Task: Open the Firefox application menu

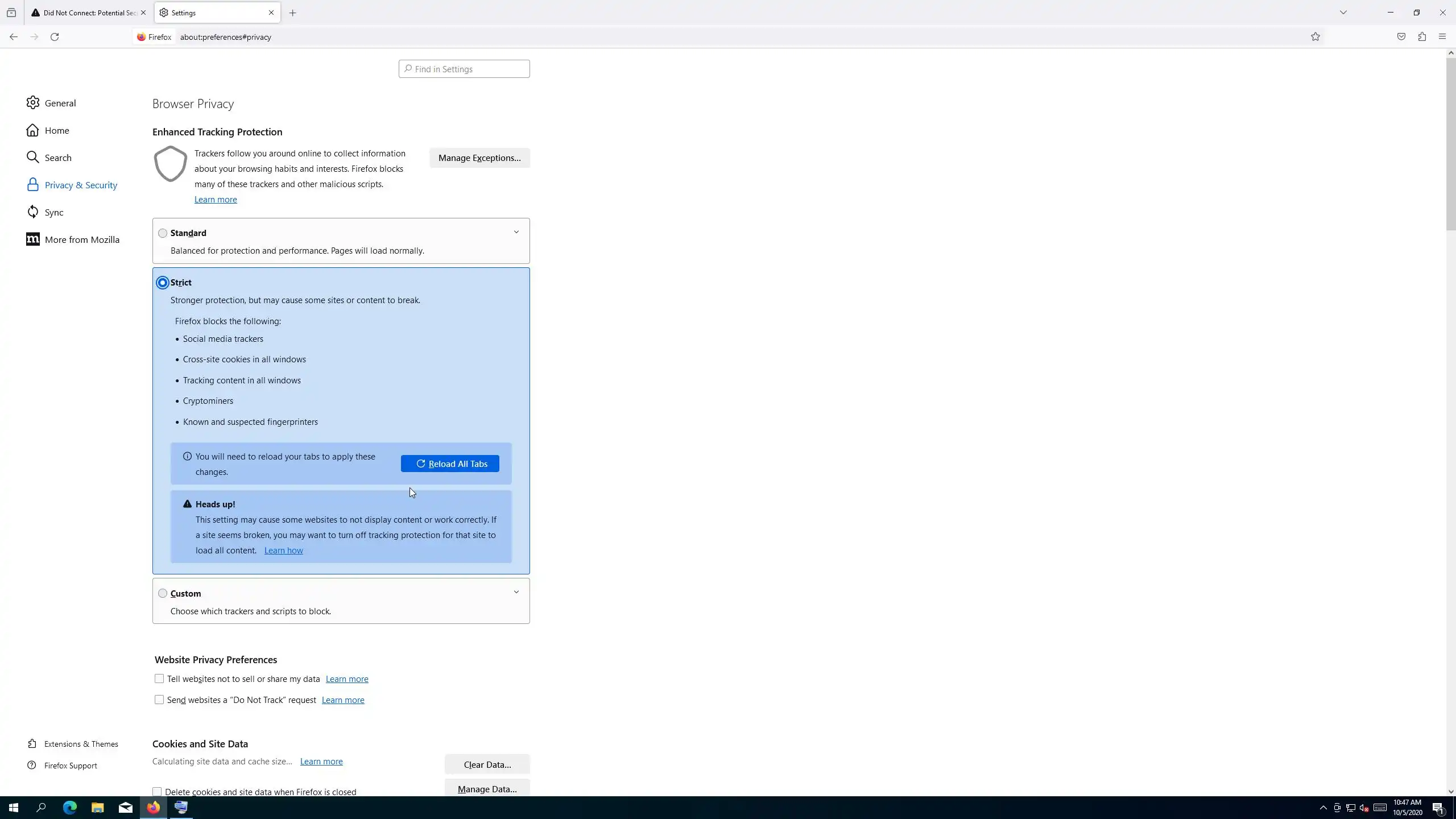Action: pyautogui.click(x=1442, y=37)
